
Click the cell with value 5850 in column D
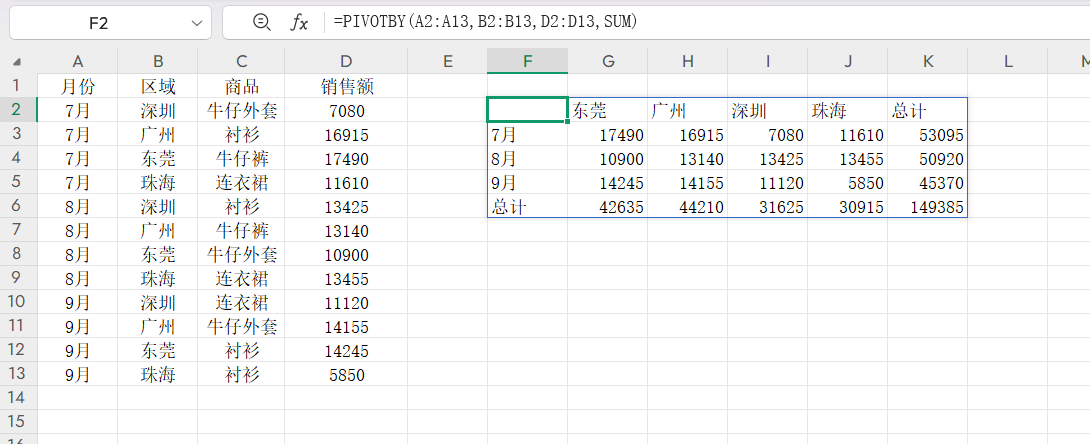tap(346, 375)
